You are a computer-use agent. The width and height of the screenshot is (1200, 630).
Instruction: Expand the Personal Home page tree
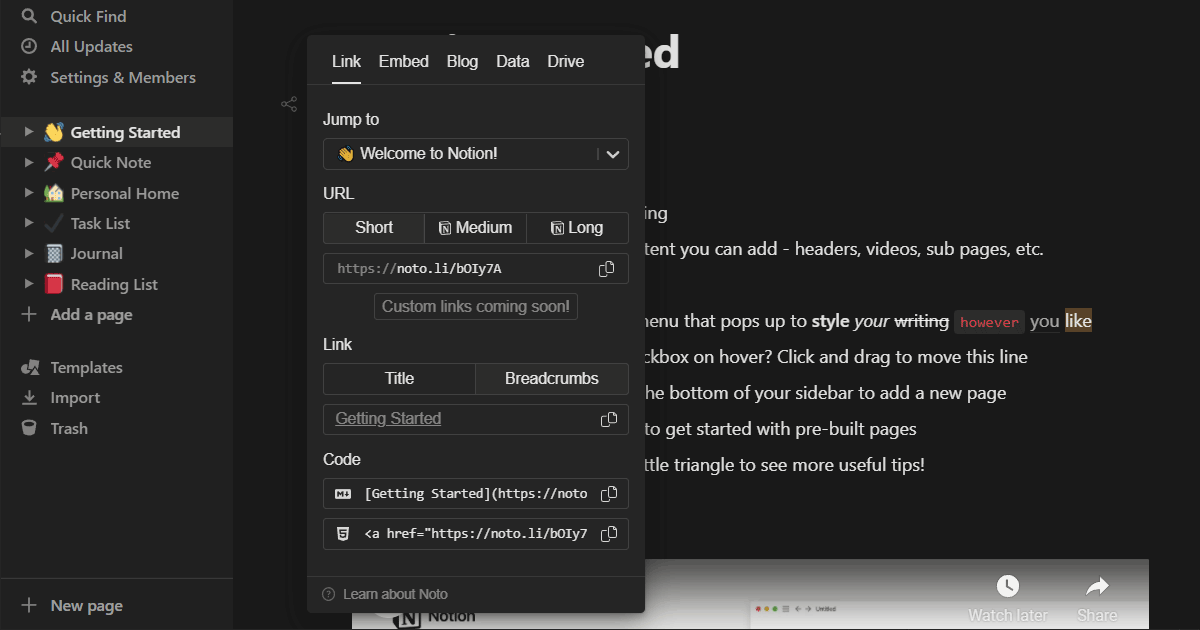pos(29,193)
